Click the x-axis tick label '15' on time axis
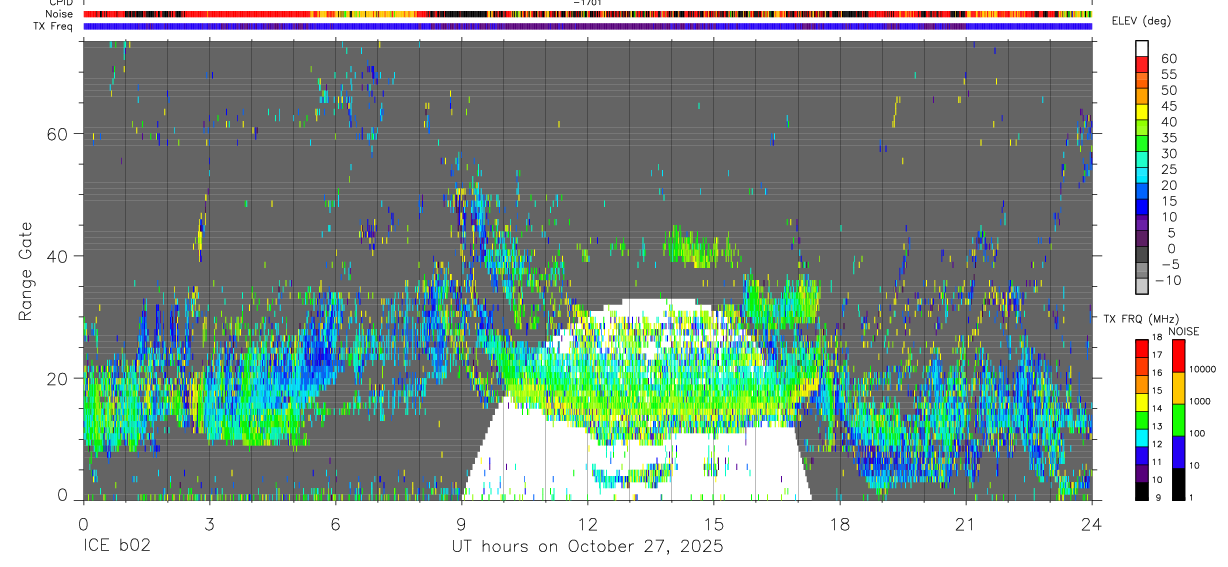Viewport: 1228px width, 567px height. (x=713, y=524)
